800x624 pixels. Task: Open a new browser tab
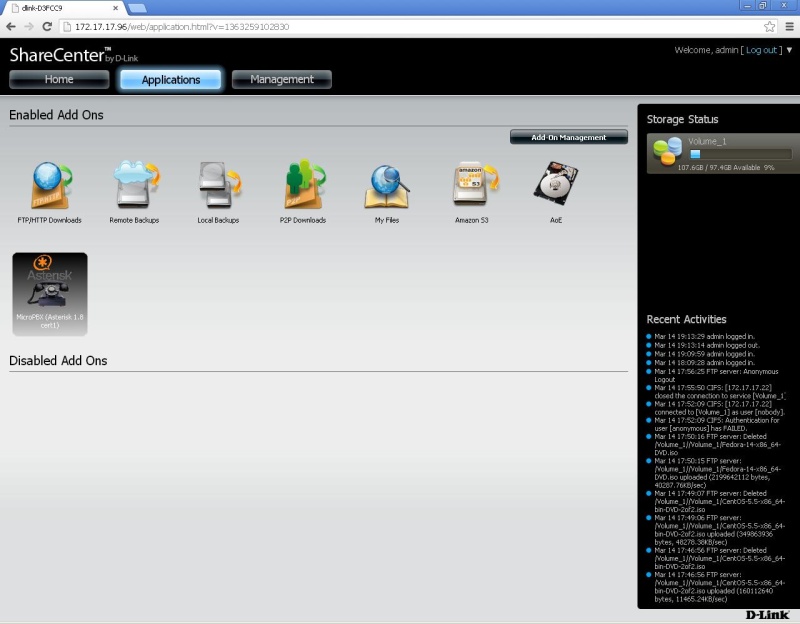[137, 8]
